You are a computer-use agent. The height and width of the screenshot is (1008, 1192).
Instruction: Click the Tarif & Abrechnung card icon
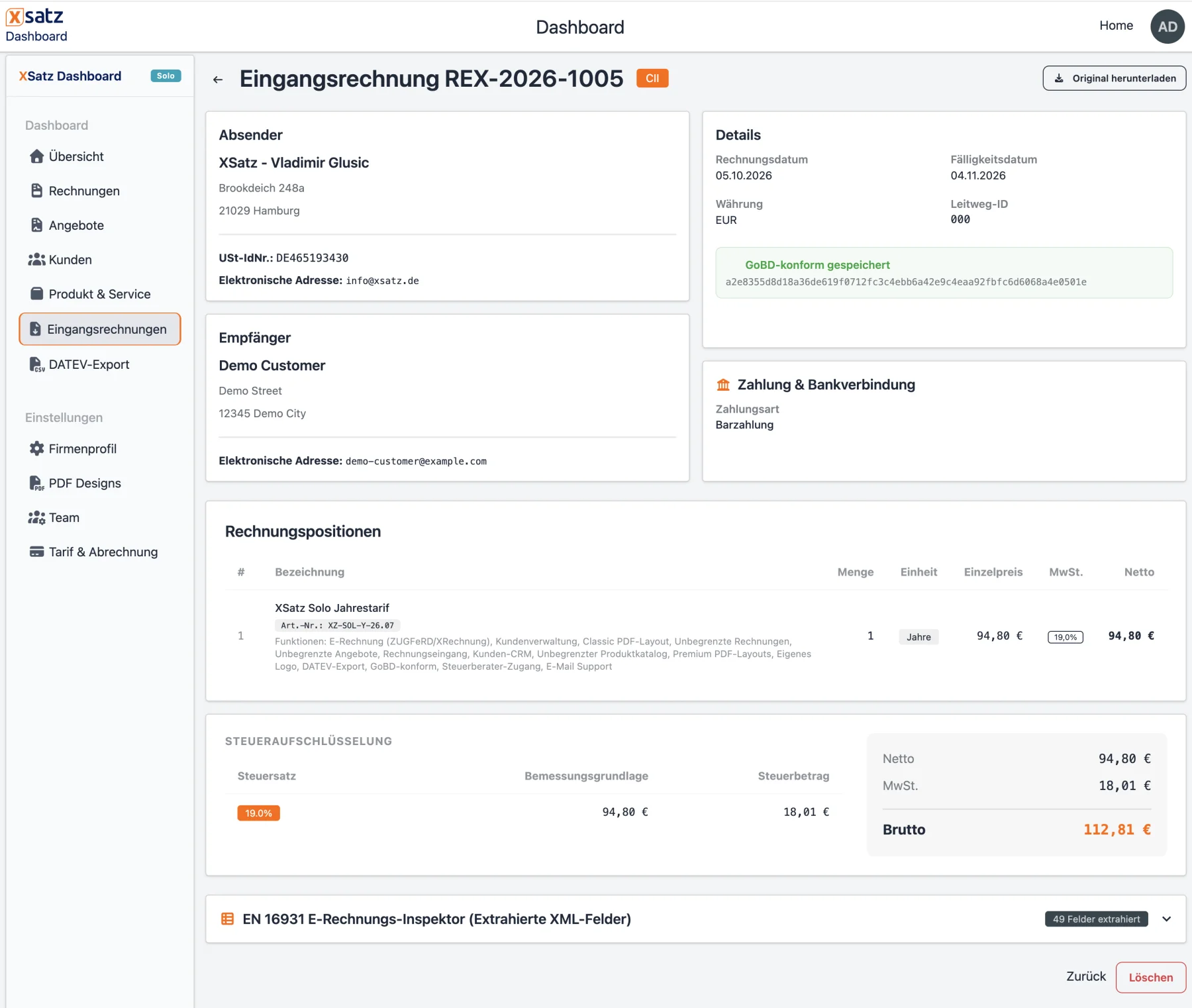click(37, 552)
